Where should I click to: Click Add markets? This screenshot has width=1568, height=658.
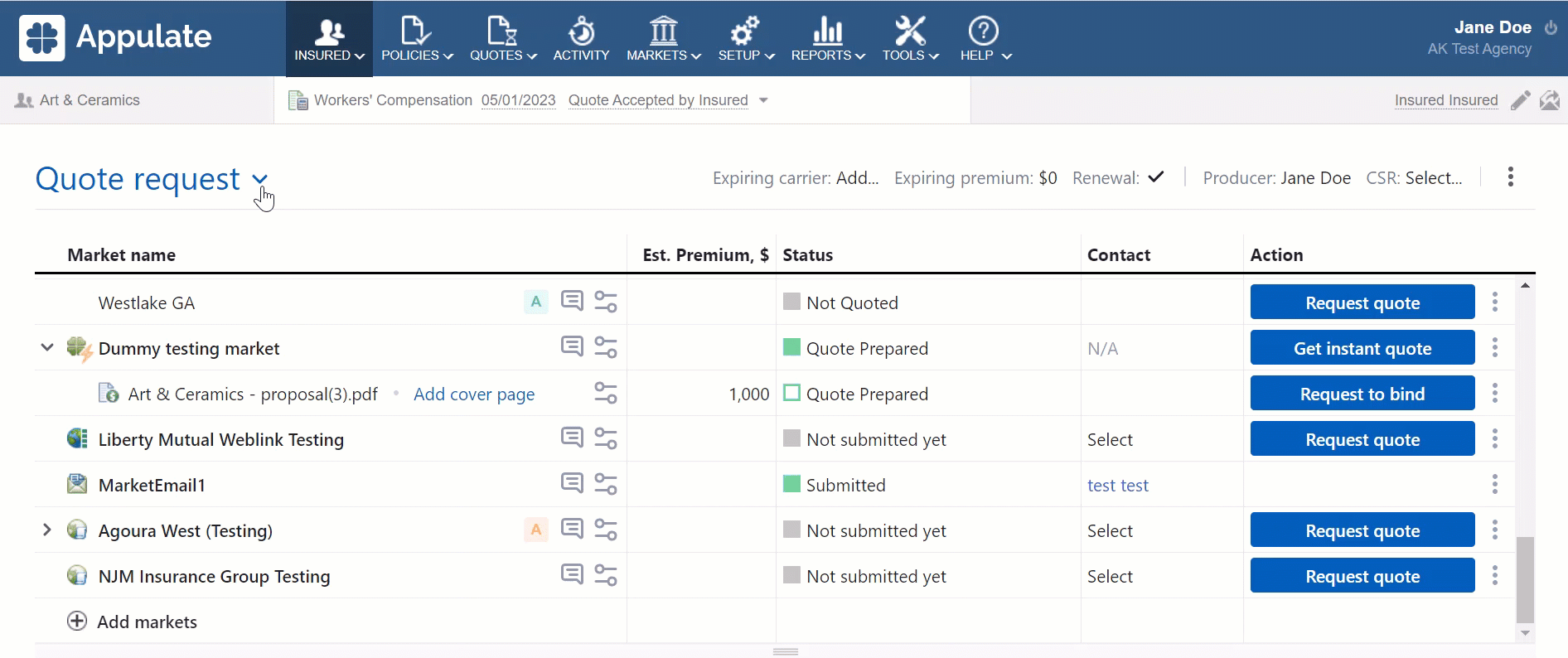pos(132,622)
